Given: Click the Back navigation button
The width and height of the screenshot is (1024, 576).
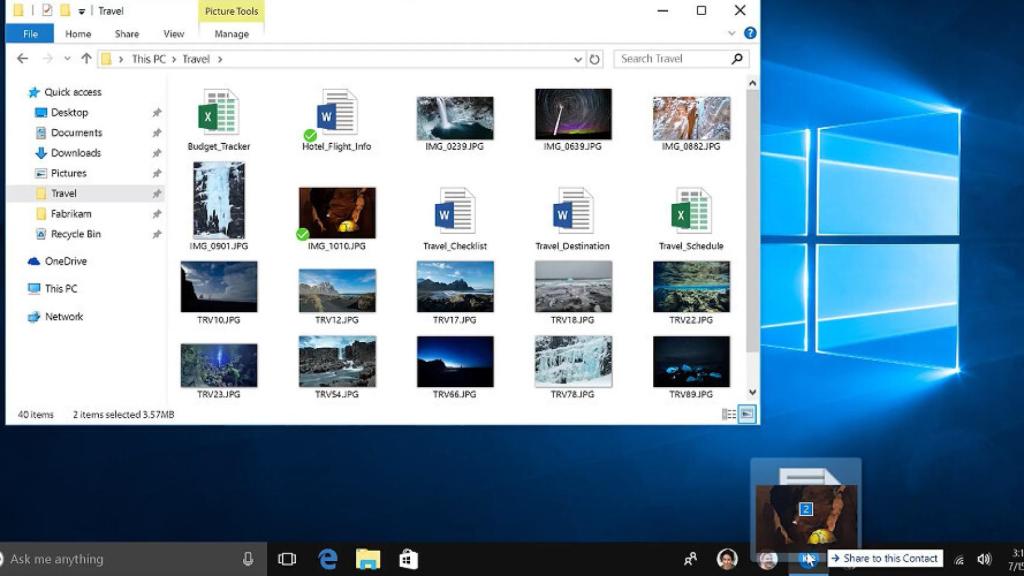Looking at the screenshot, I should [22, 58].
